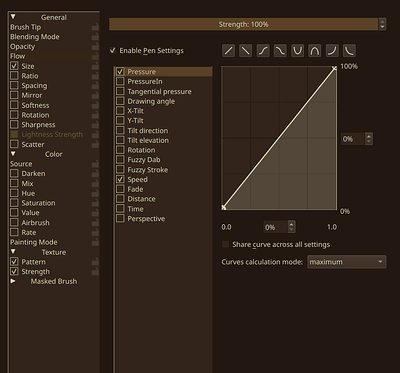Image resolution: width=400 pixels, height=373 pixels.
Task: Click the lock icon beside Pattern
Action: pos(95,262)
